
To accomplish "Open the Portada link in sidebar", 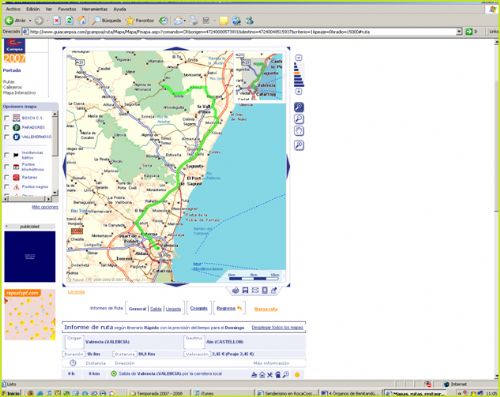I will pos(12,70).
